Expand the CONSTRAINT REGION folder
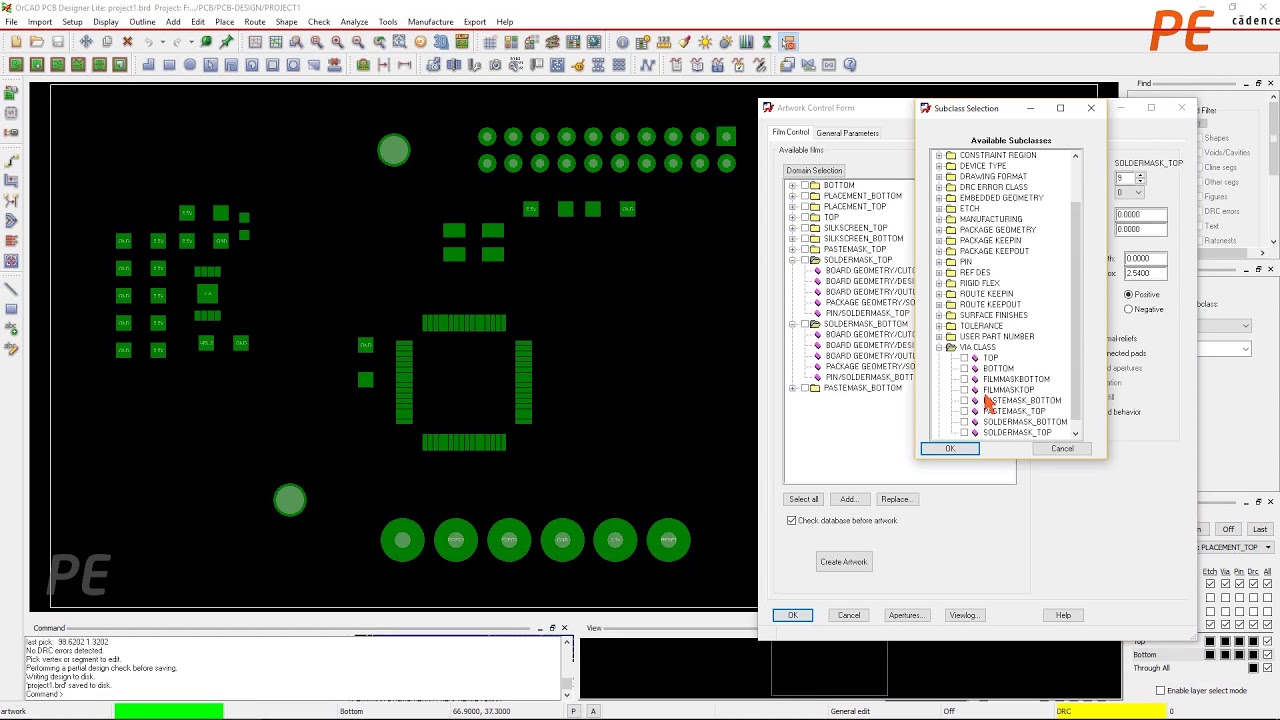Viewport: 1280px width, 720px height. tap(939, 156)
